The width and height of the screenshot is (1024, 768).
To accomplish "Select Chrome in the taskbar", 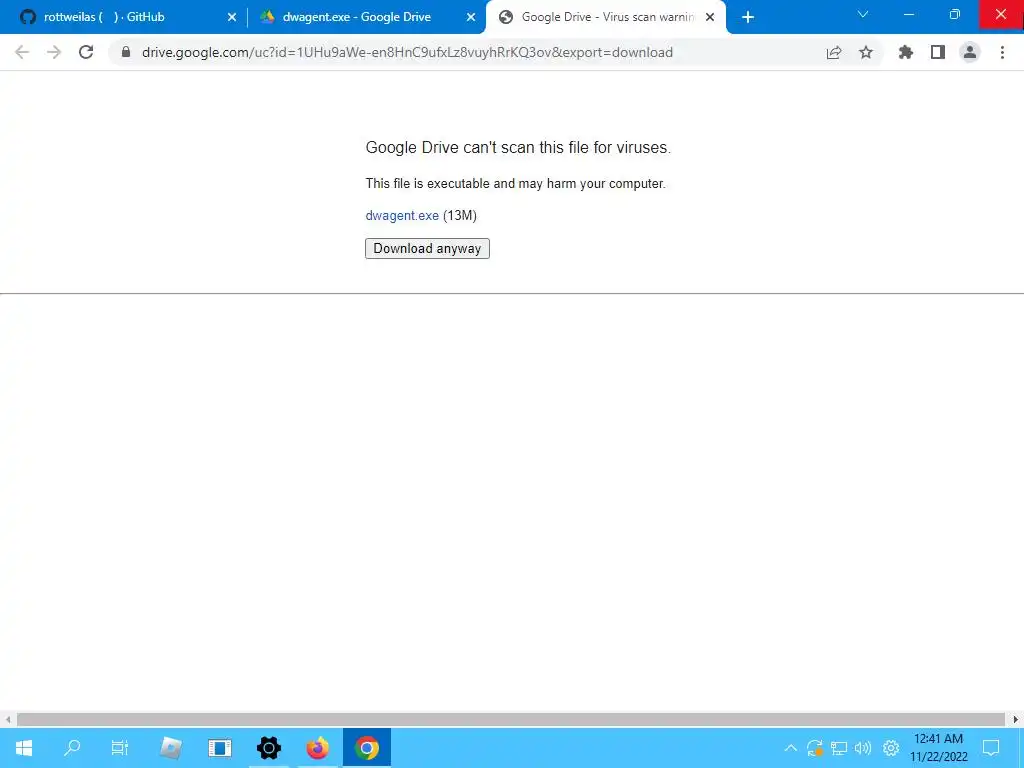I will pyautogui.click(x=367, y=748).
